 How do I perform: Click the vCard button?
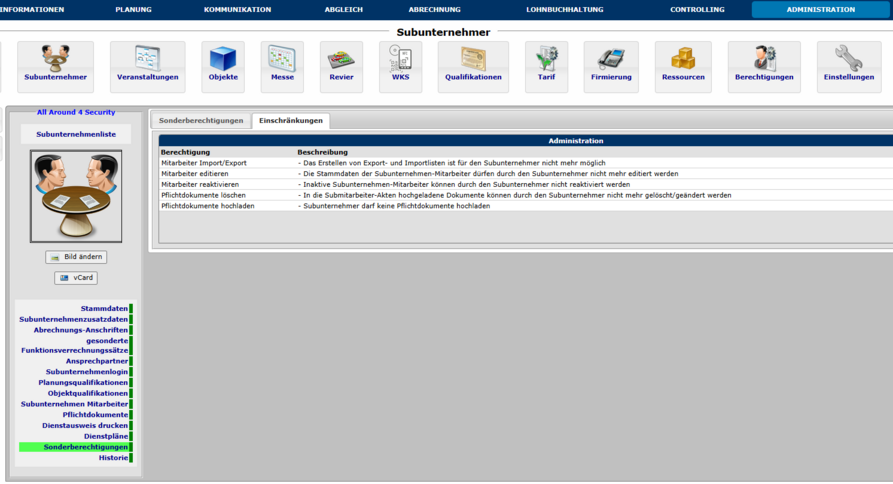(76, 278)
